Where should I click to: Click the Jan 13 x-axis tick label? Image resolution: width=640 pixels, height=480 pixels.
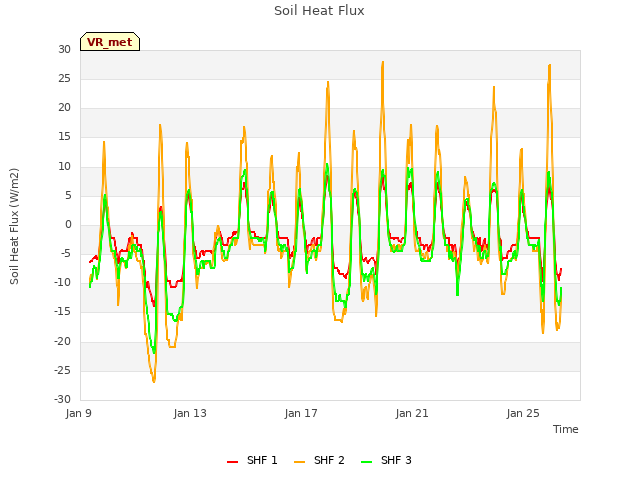(190, 413)
